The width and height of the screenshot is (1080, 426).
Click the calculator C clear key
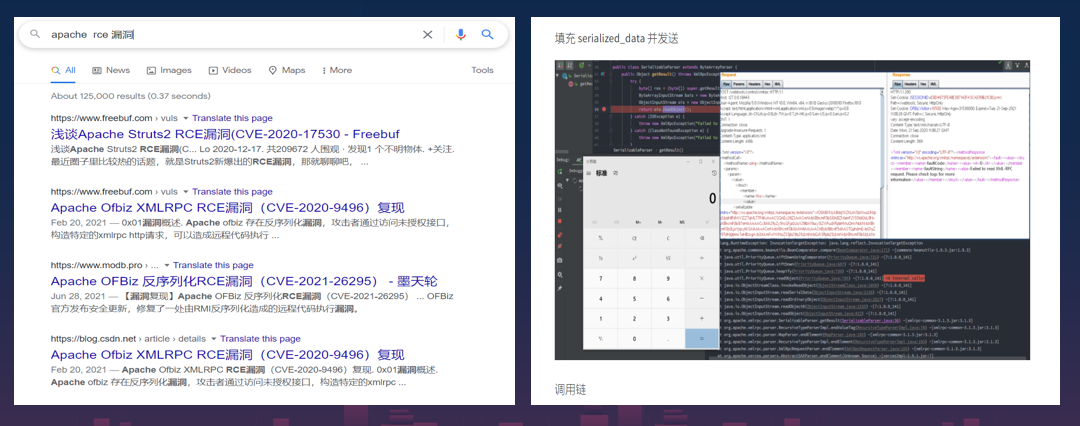tap(668, 238)
